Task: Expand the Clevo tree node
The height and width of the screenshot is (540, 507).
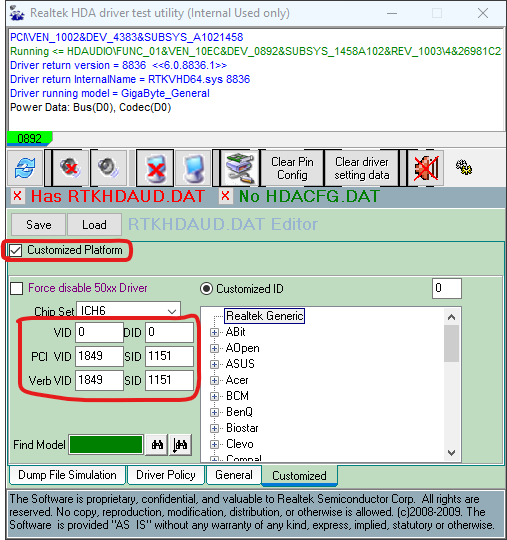Action: pos(214,445)
